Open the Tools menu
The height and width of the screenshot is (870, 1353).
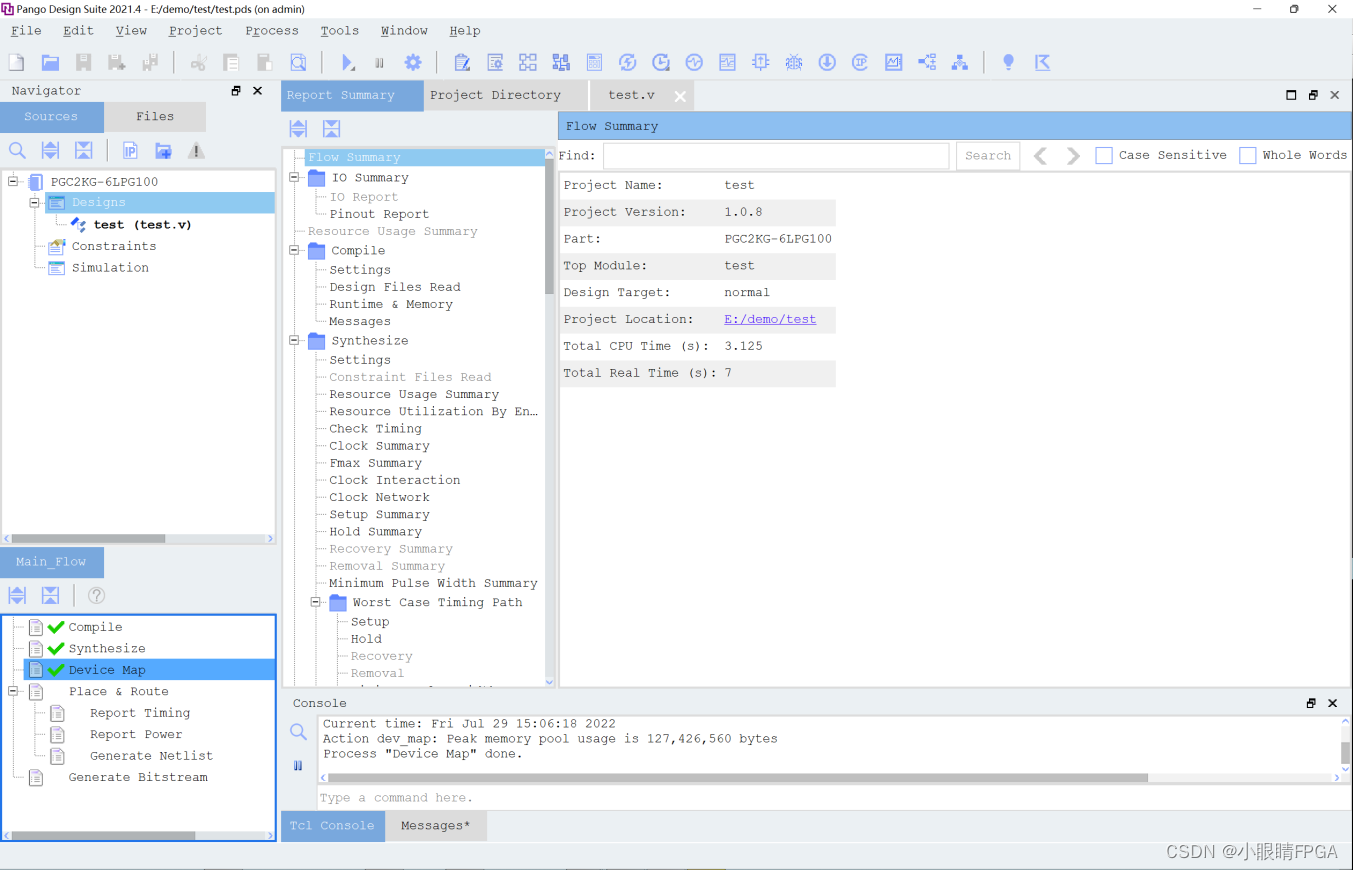point(340,31)
